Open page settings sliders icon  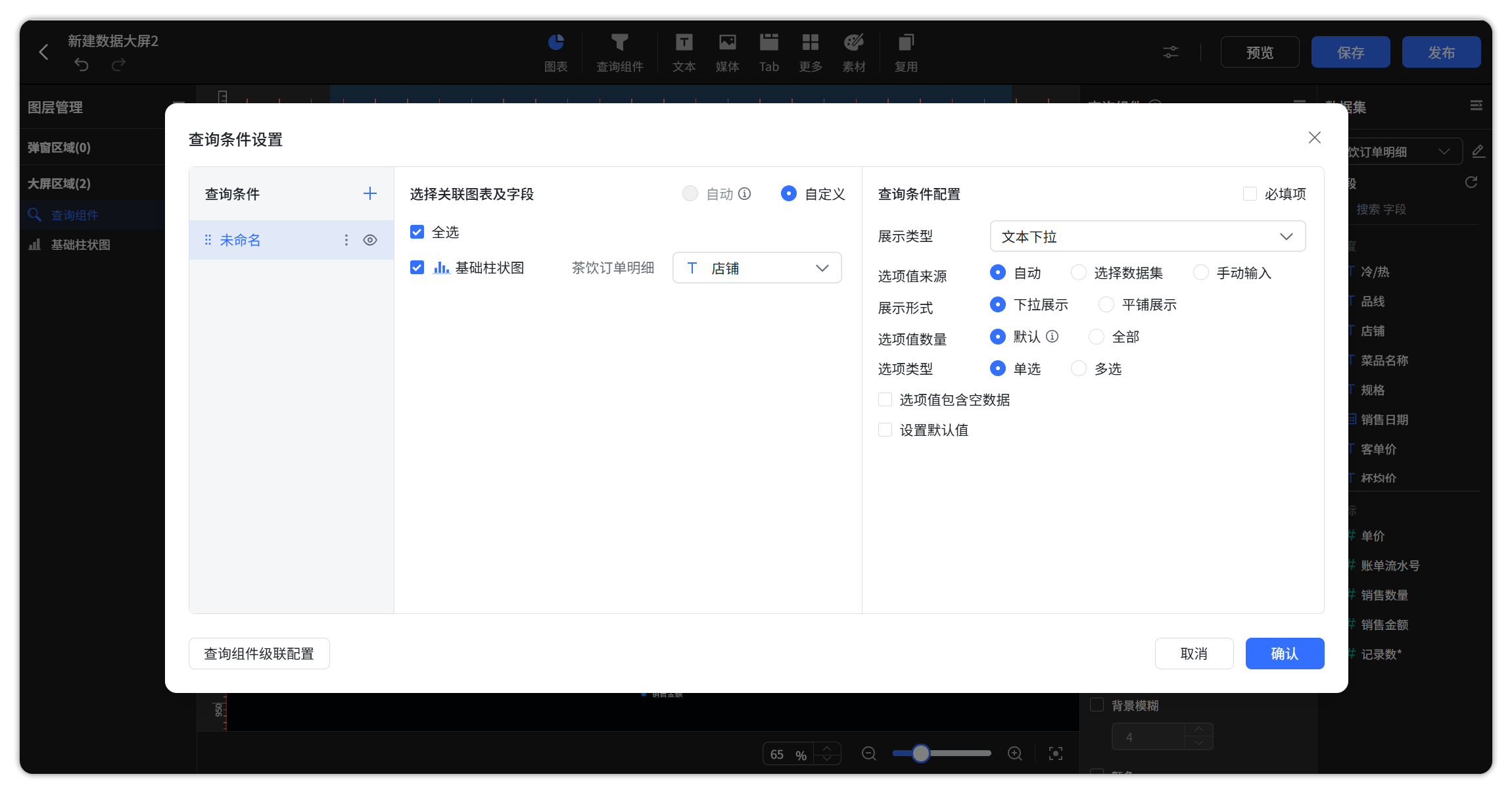click(x=1171, y=52)
